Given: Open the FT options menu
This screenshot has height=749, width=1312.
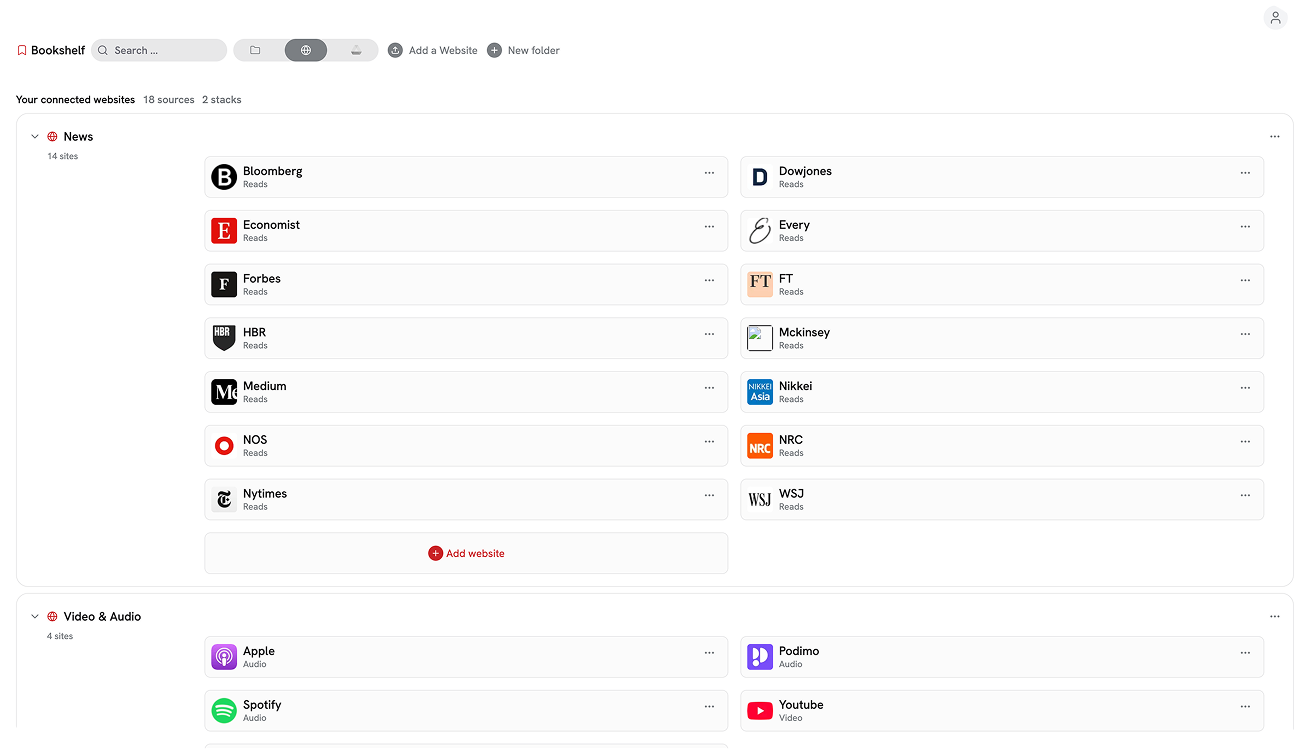Looking at the screenshot, I should (1245, 281).
